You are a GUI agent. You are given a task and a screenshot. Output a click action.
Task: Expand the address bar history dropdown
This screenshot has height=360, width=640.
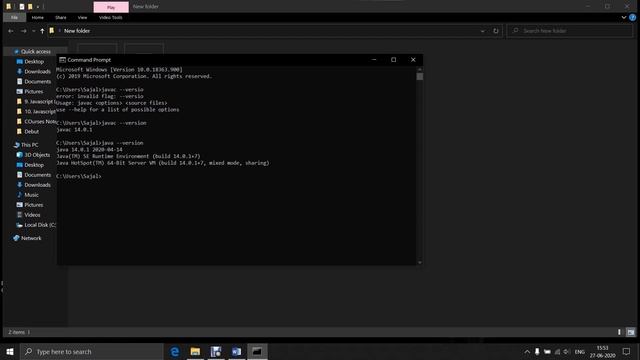(482, 31)
